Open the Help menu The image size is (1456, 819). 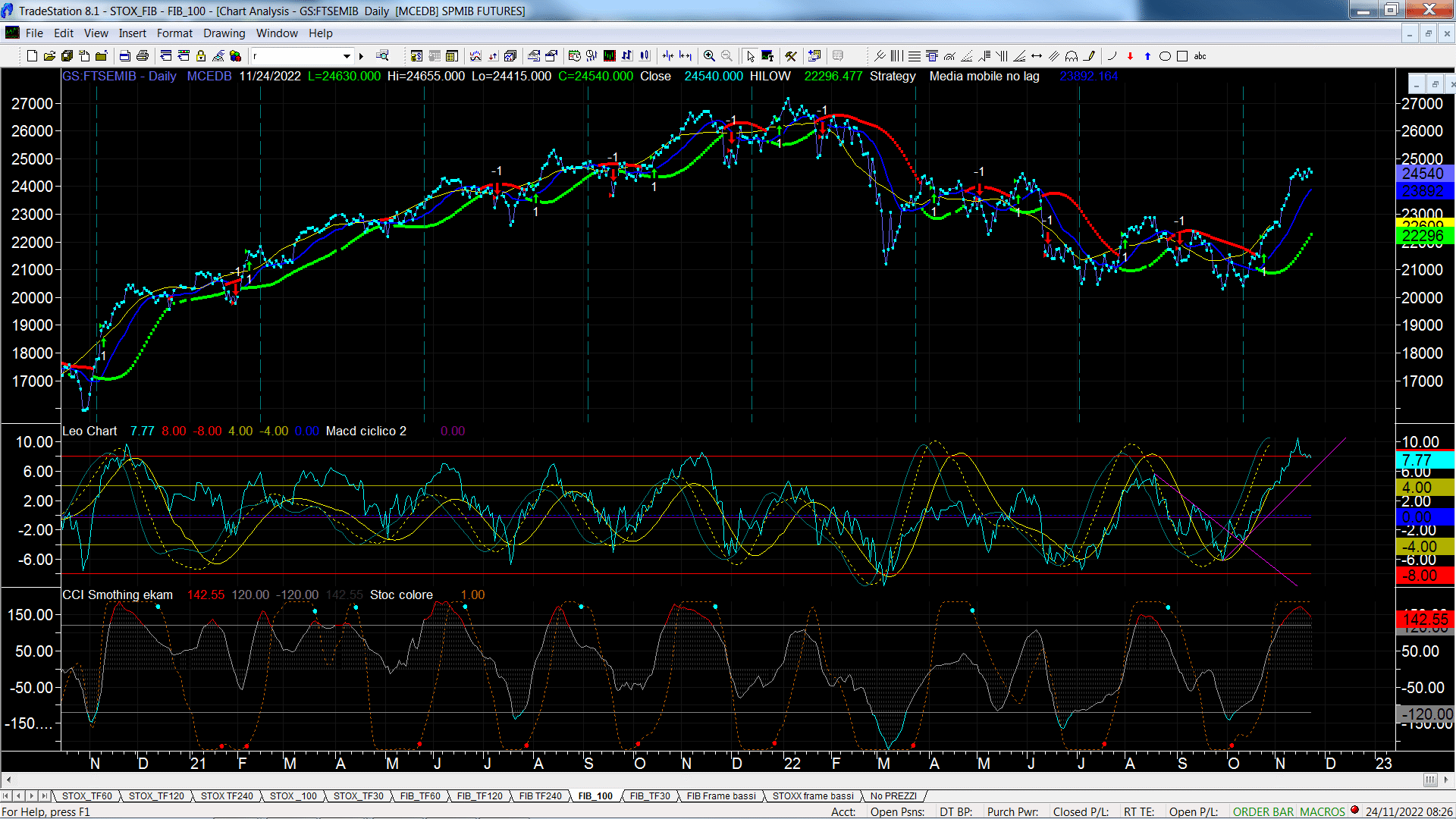pyautogui.click(x=320, y=33)
